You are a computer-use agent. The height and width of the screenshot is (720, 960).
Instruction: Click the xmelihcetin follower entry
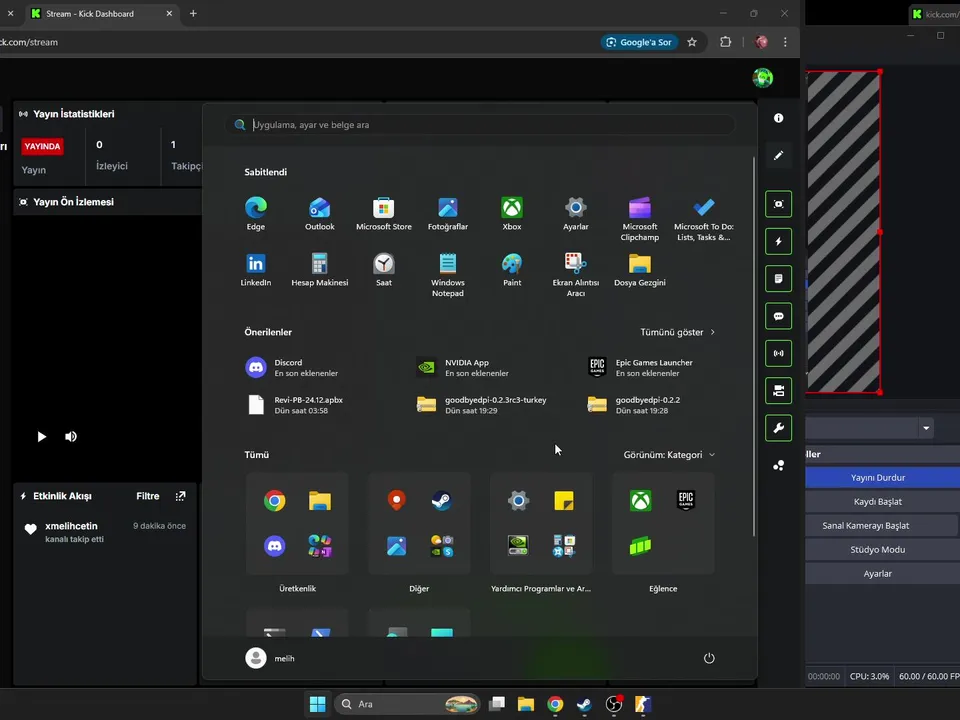[x=105, y=532]
